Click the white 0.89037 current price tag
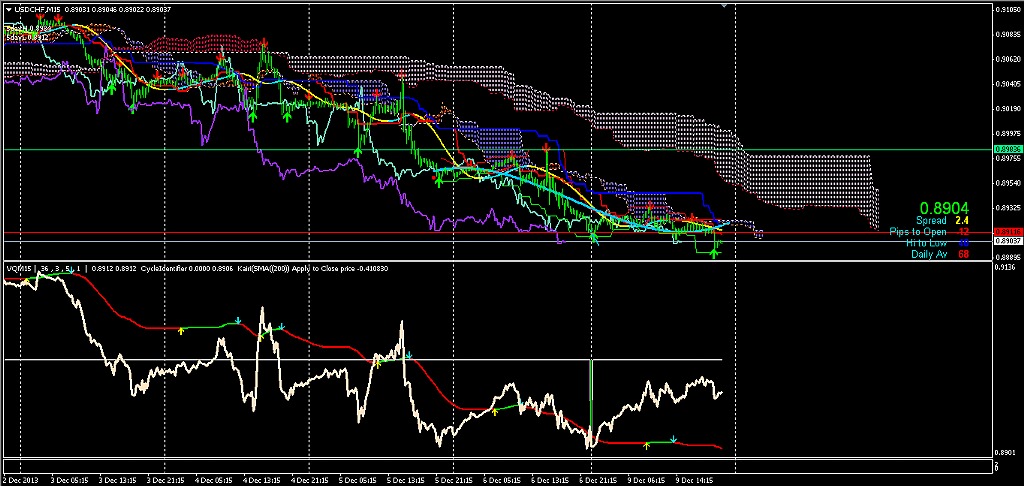 (x=1006, y=241)
